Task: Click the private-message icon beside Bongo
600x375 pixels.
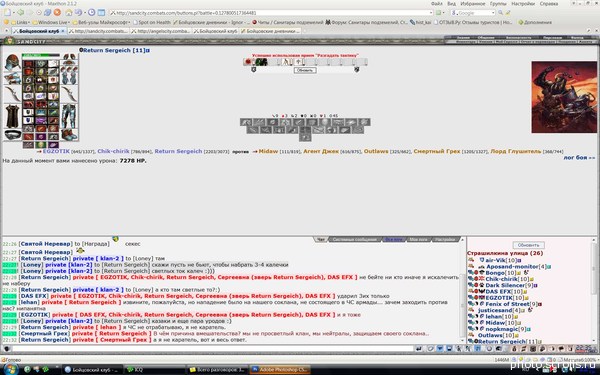Action: 470,273
